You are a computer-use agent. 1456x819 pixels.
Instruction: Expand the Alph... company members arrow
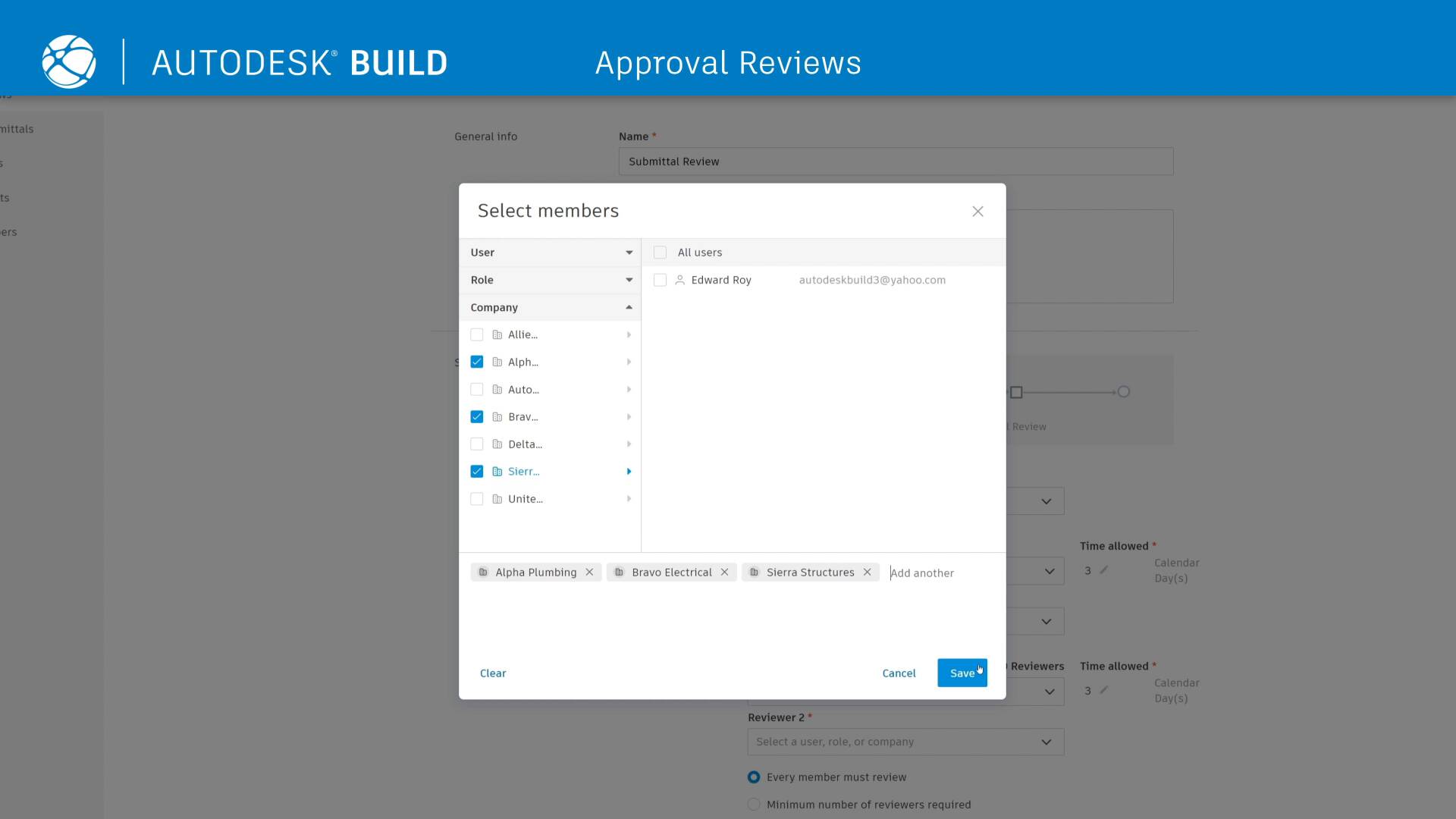click(x=629, y=362)
